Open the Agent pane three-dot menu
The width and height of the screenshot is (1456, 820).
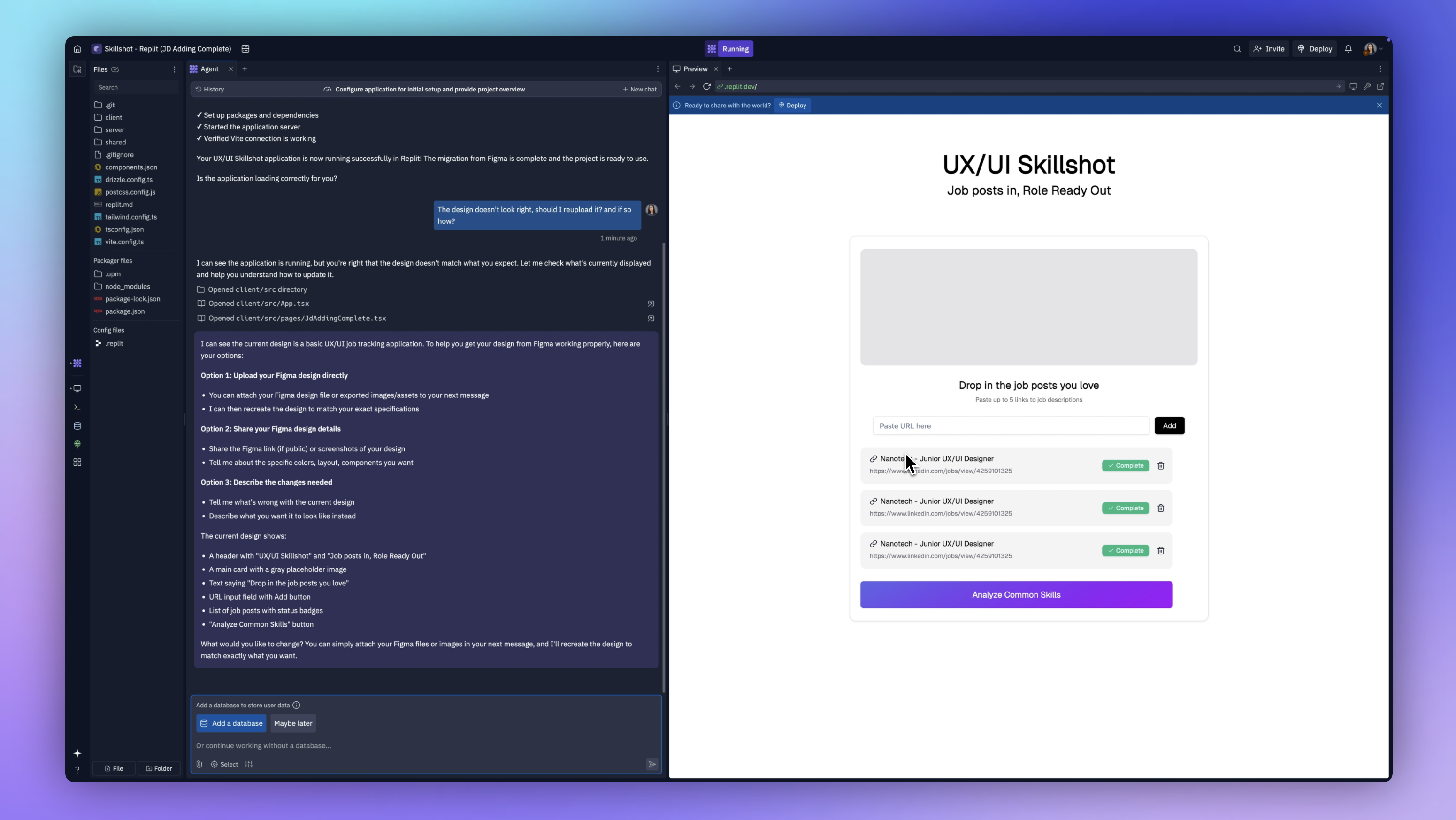click(657, 69)
